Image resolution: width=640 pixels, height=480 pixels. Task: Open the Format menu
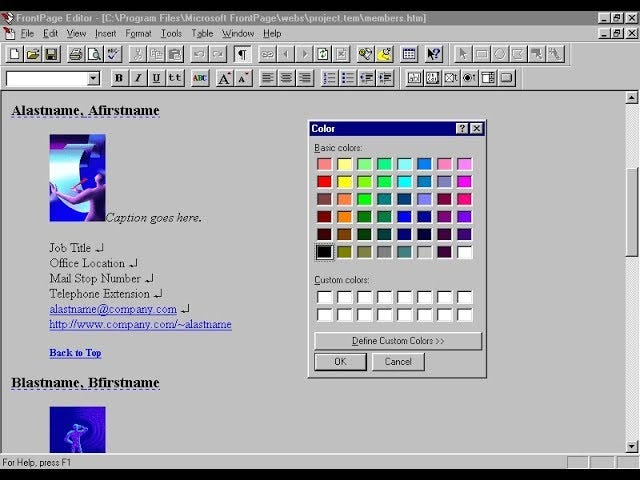click(x=138, y=33)
